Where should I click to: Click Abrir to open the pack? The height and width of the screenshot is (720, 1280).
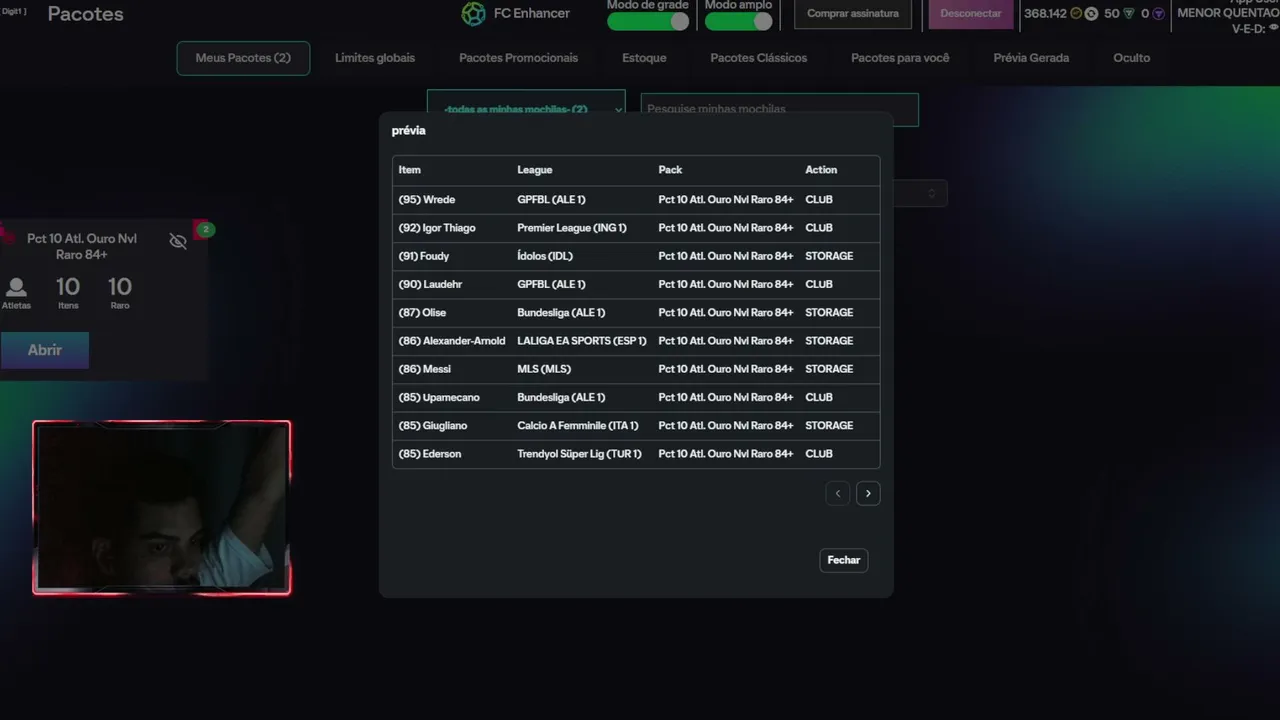44,350
